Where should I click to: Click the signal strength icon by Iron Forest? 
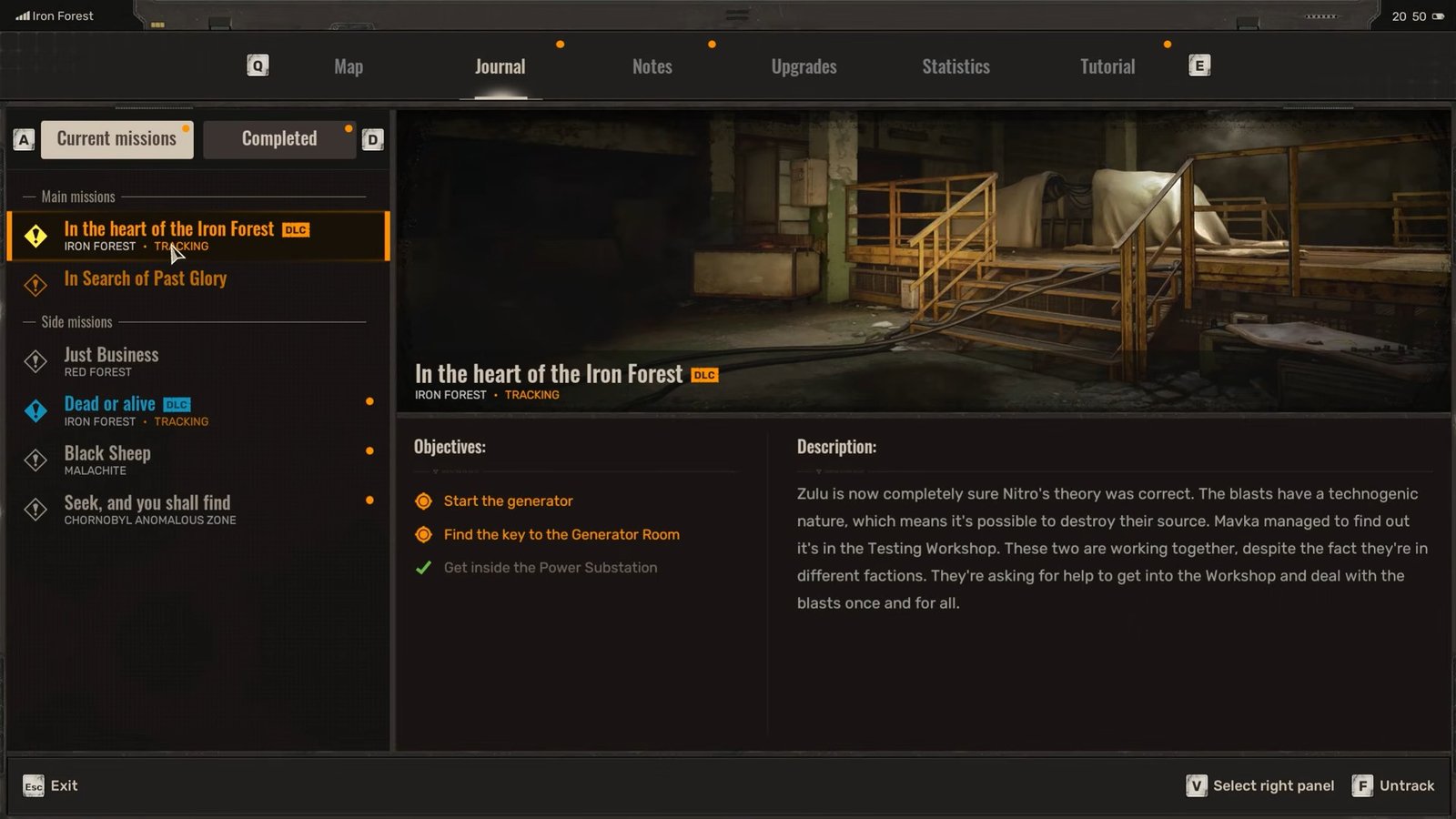pos(23,15)
